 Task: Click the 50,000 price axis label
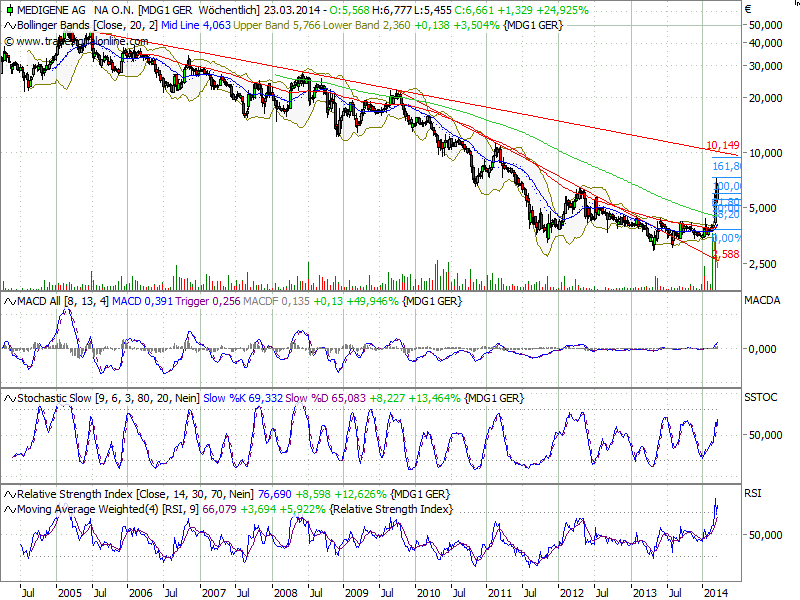point(765,26)
